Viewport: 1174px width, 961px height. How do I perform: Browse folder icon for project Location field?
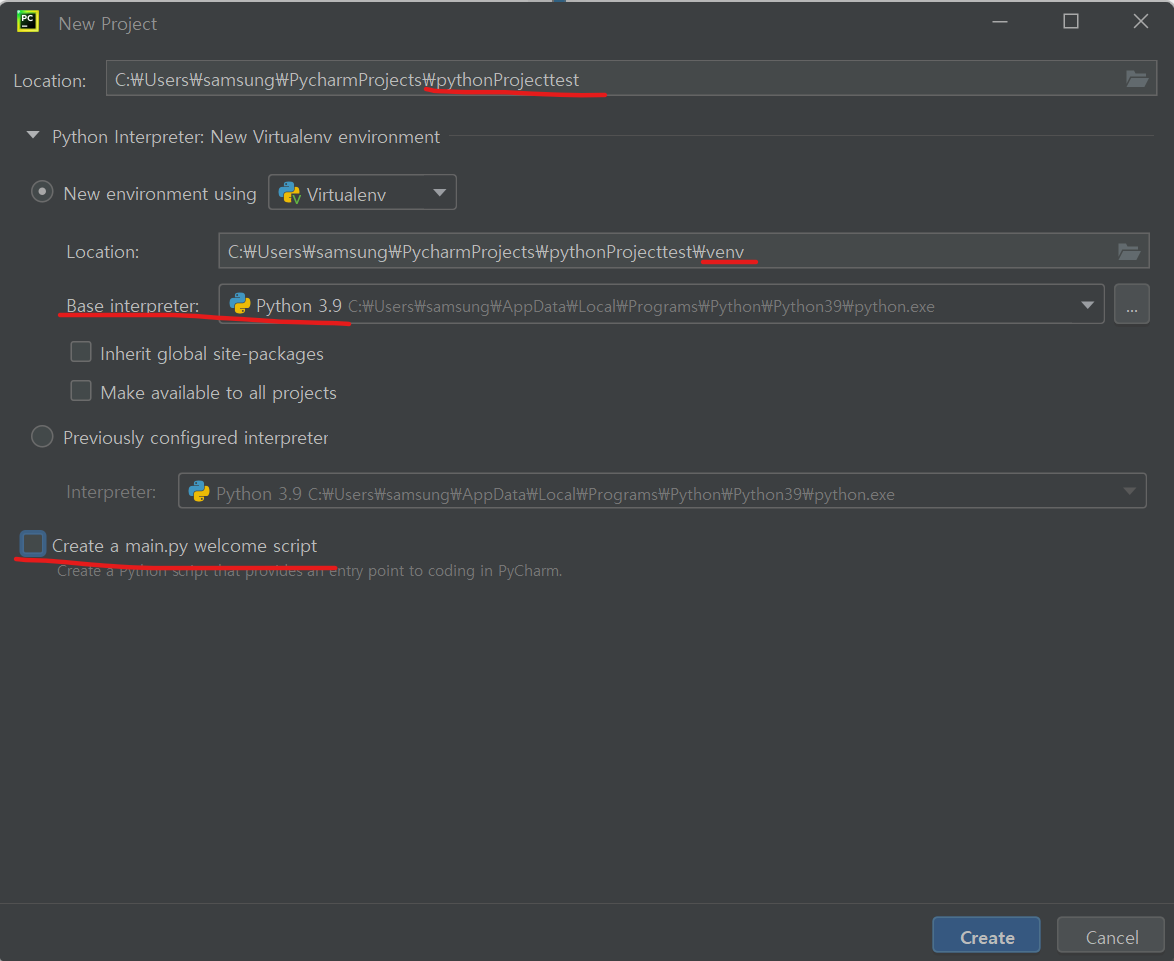coord(1137,79)
